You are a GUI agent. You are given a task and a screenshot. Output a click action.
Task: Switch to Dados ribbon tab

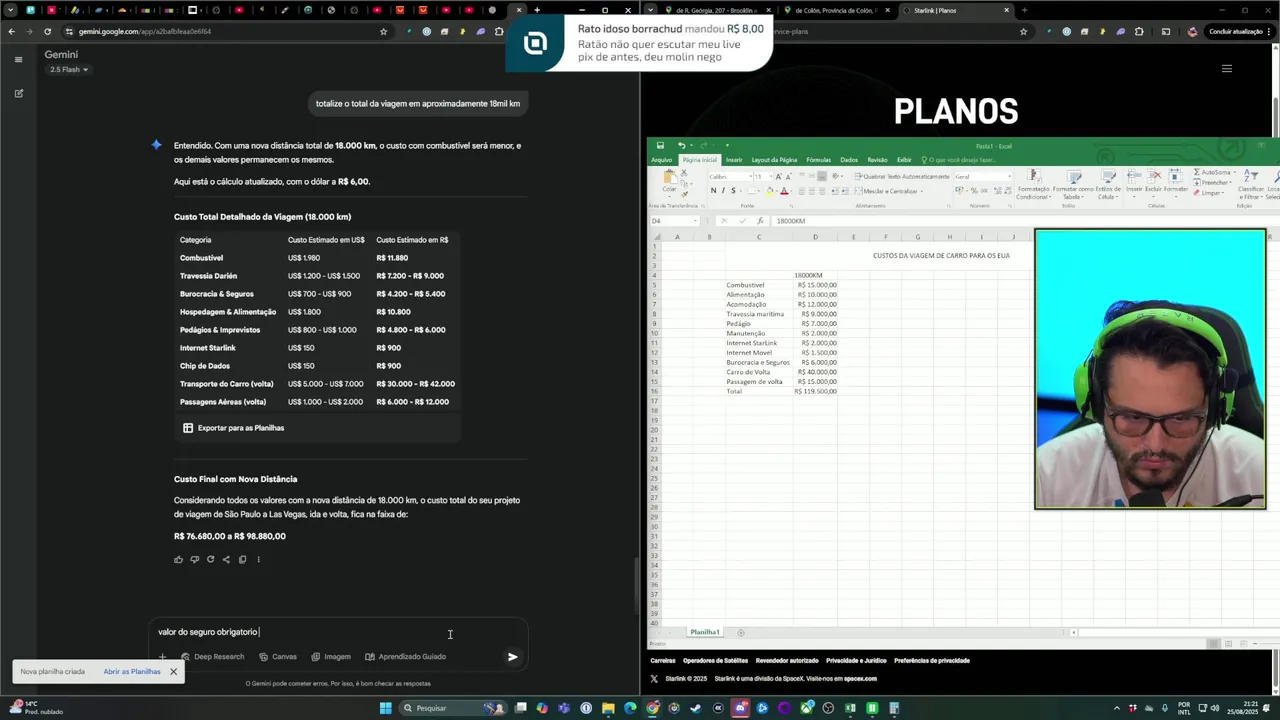[x=849, y=160]
